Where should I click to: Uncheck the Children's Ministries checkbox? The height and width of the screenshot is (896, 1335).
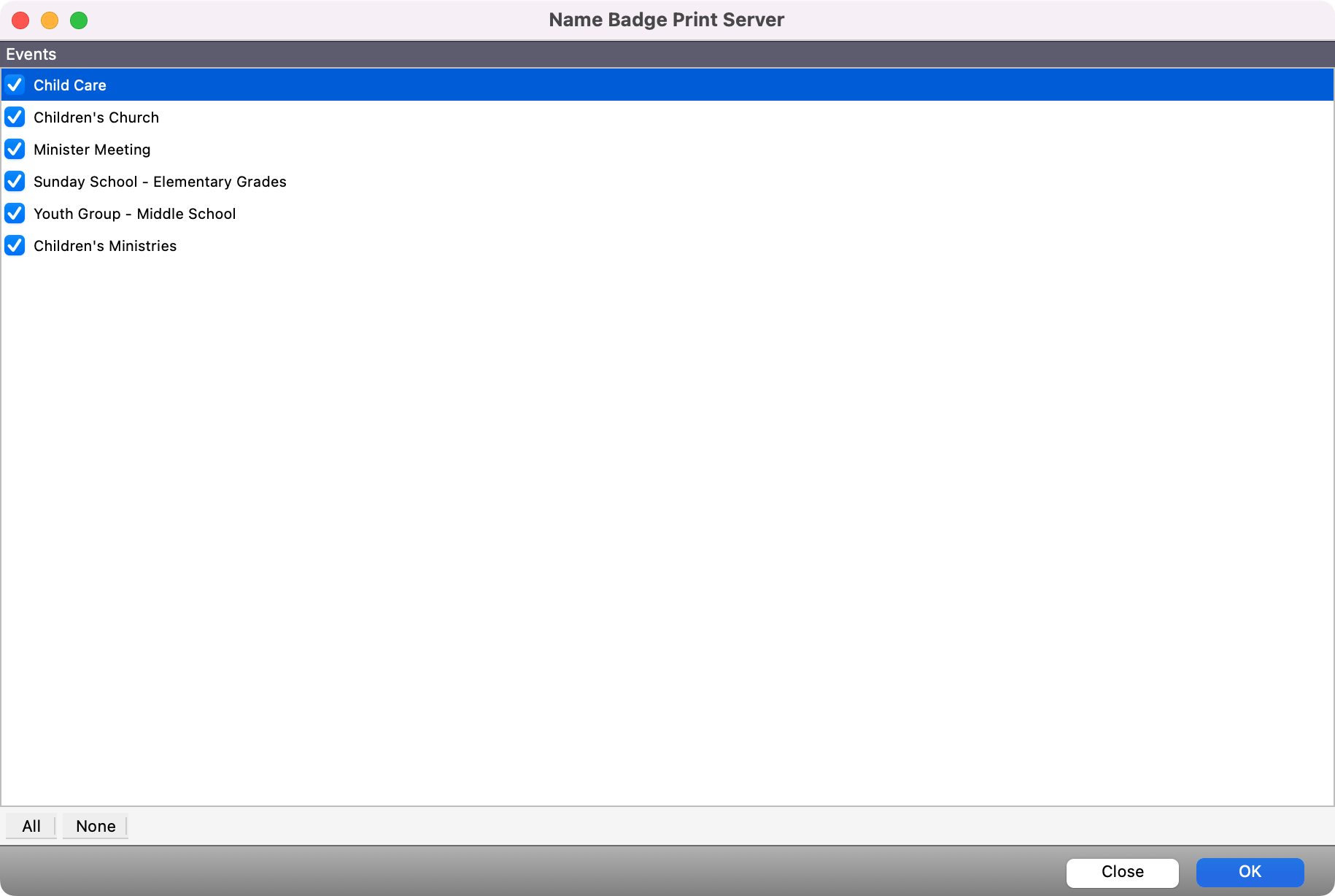point(15,245)
